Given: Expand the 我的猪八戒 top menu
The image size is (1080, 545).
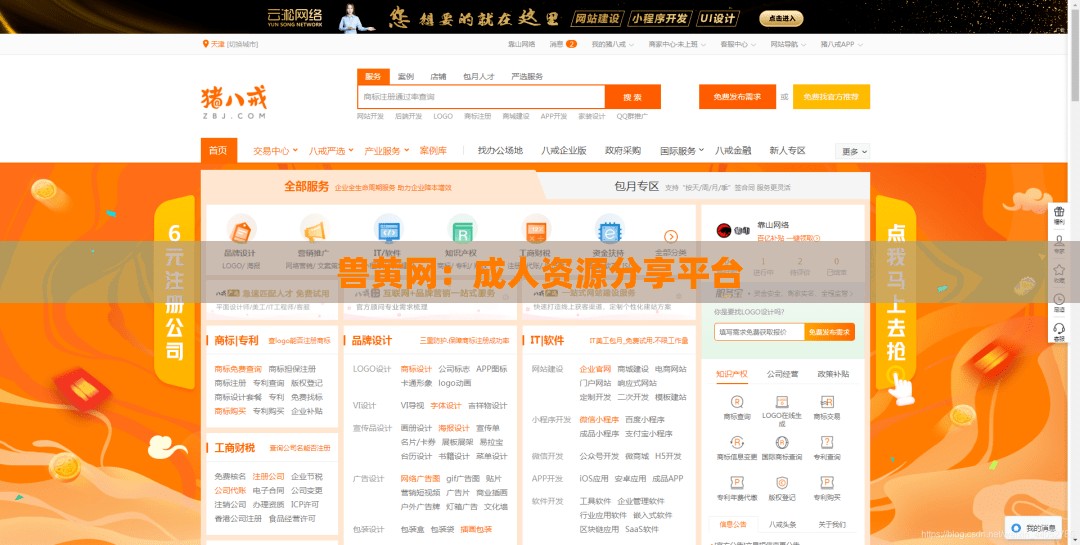Looking at the screenshot, I should tap(612, 44).
